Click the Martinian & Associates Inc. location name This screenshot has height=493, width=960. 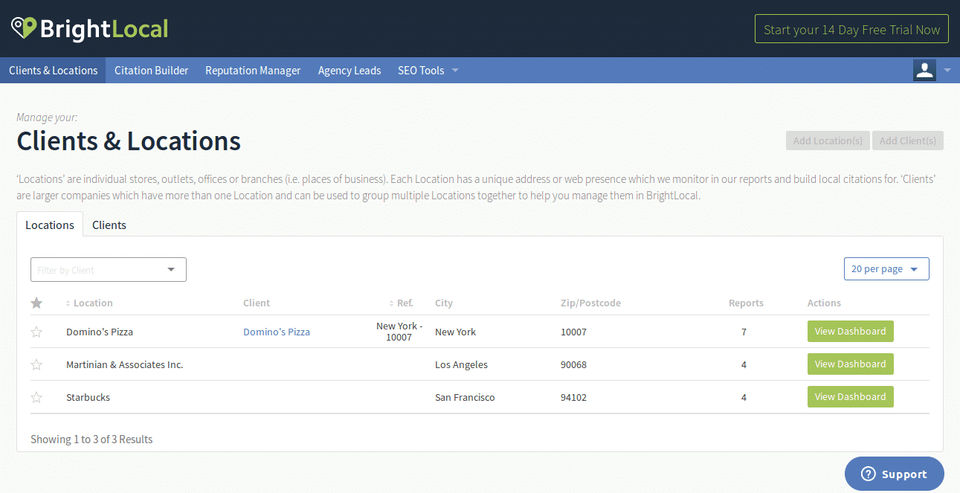tap(125, 364)
